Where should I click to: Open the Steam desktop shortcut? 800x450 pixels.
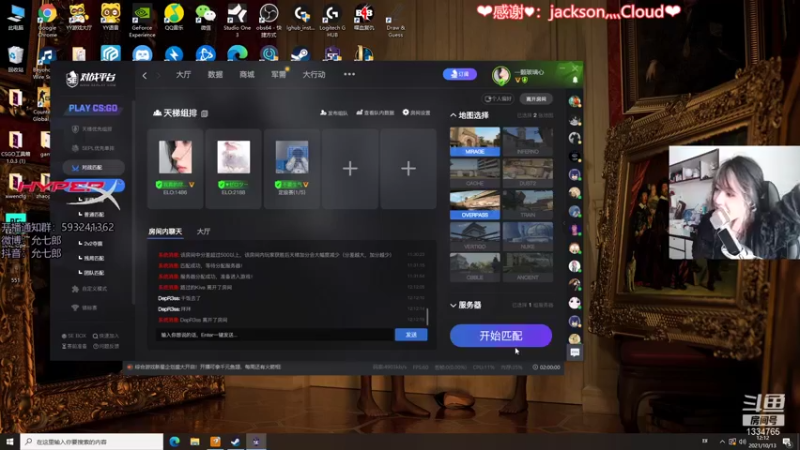(300, 55)
